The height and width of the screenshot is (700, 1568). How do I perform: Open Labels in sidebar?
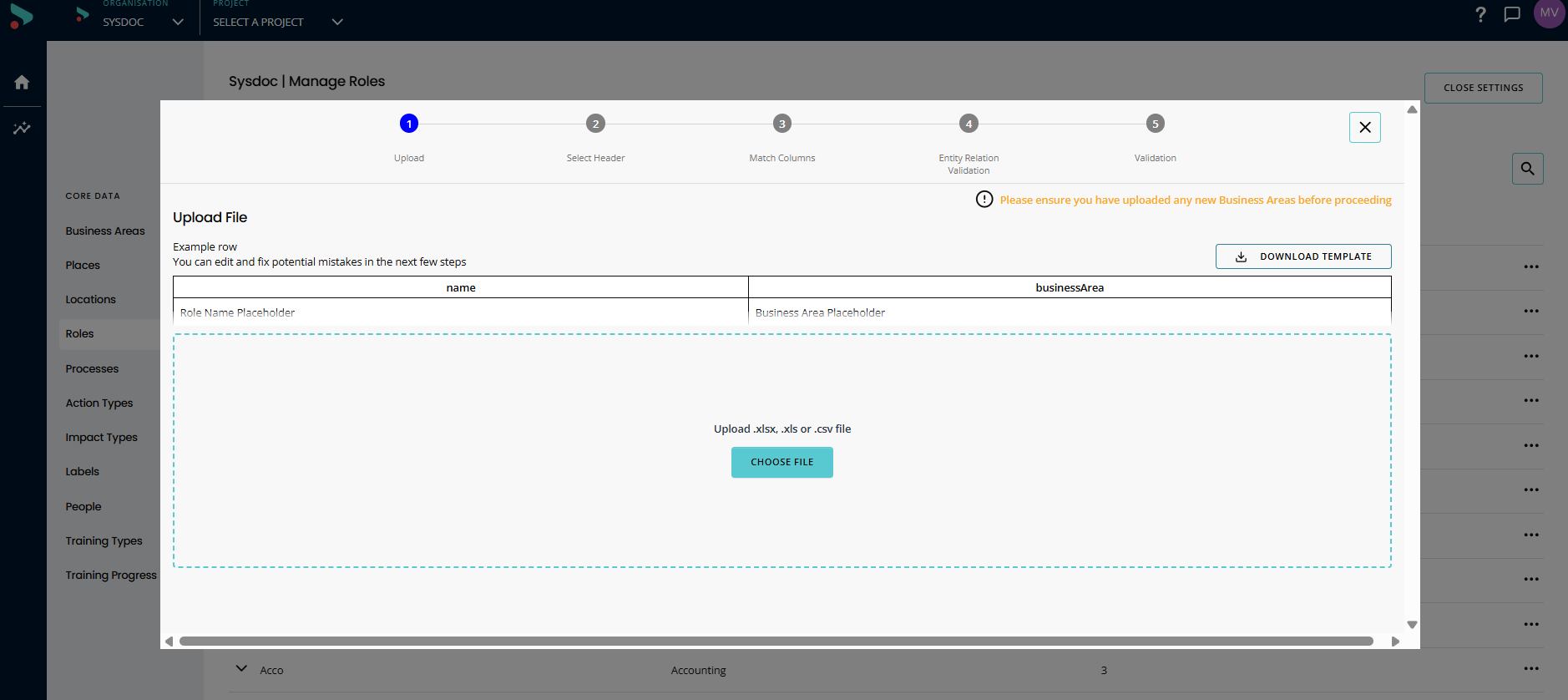pyautogui.click(x=83, y=472)
